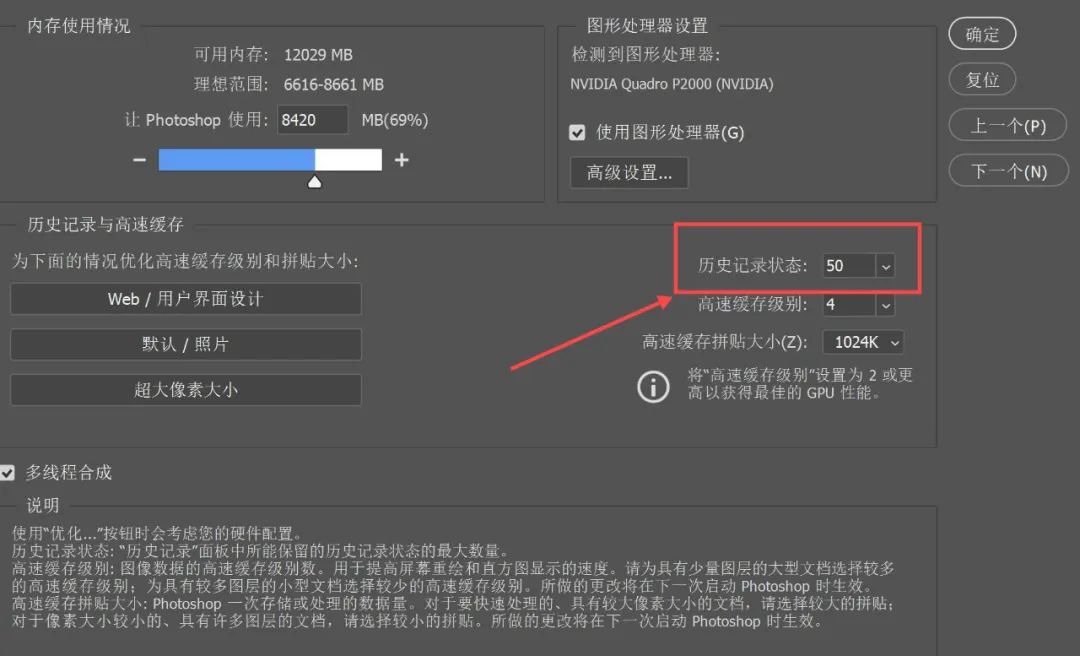Uncheck the 多线程合成 option
Screen dimensions: 1080x656
point(9,474)
